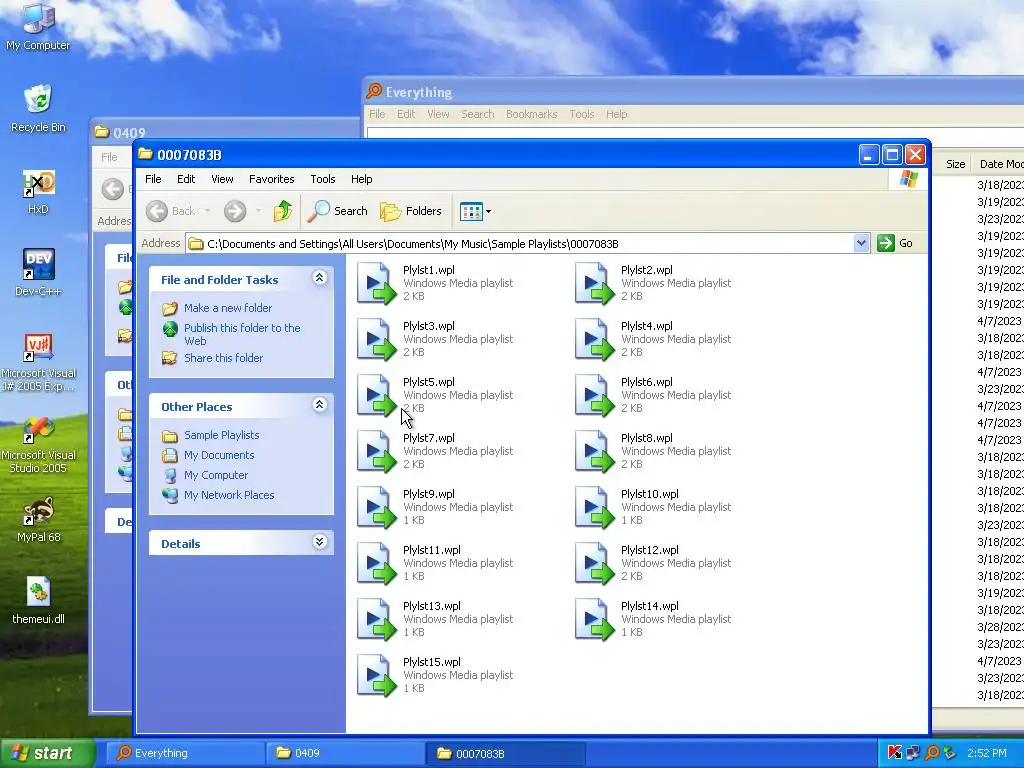
Task: Select the My Computer desktop icon
Action: (38, 27)
